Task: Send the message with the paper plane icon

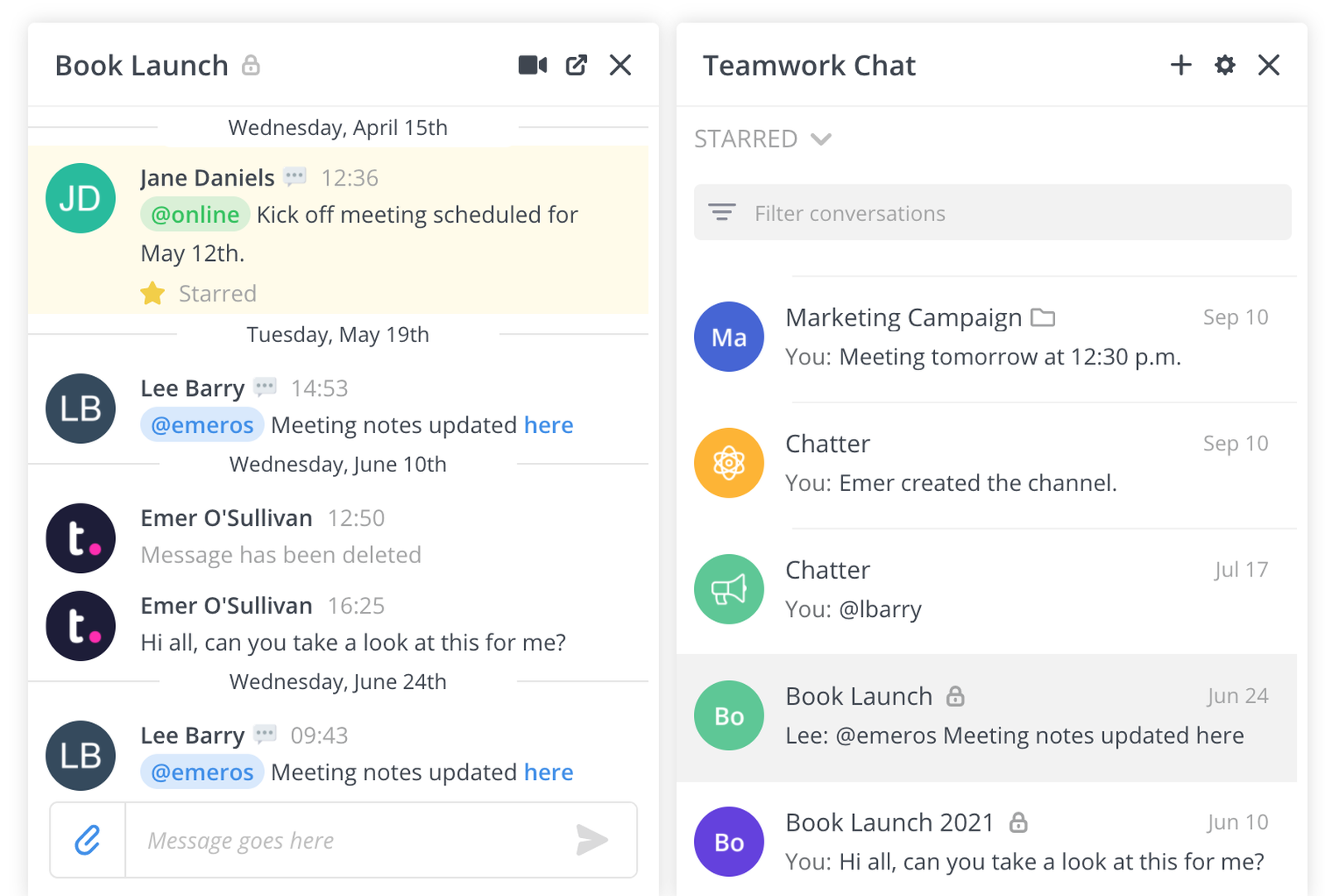Action: pos(593,840)
